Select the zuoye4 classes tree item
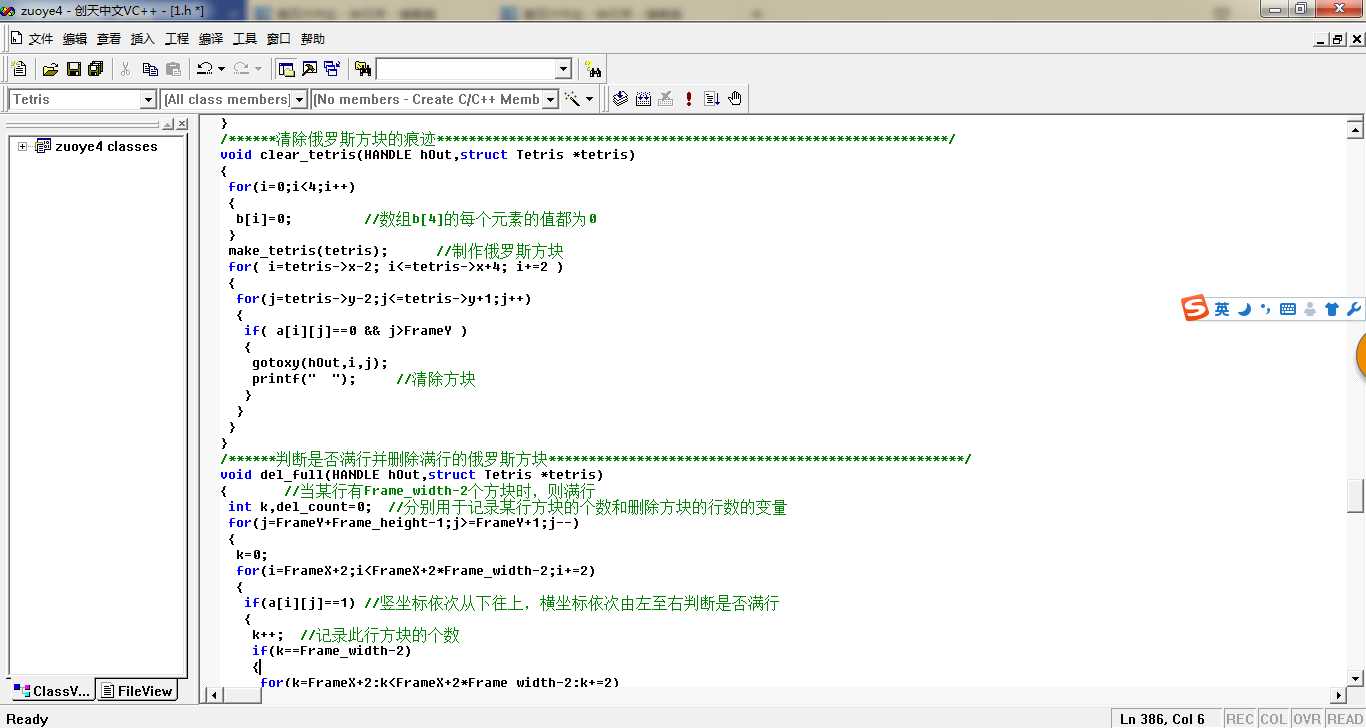Screen dimensions: 1366x728 (106, 146)
